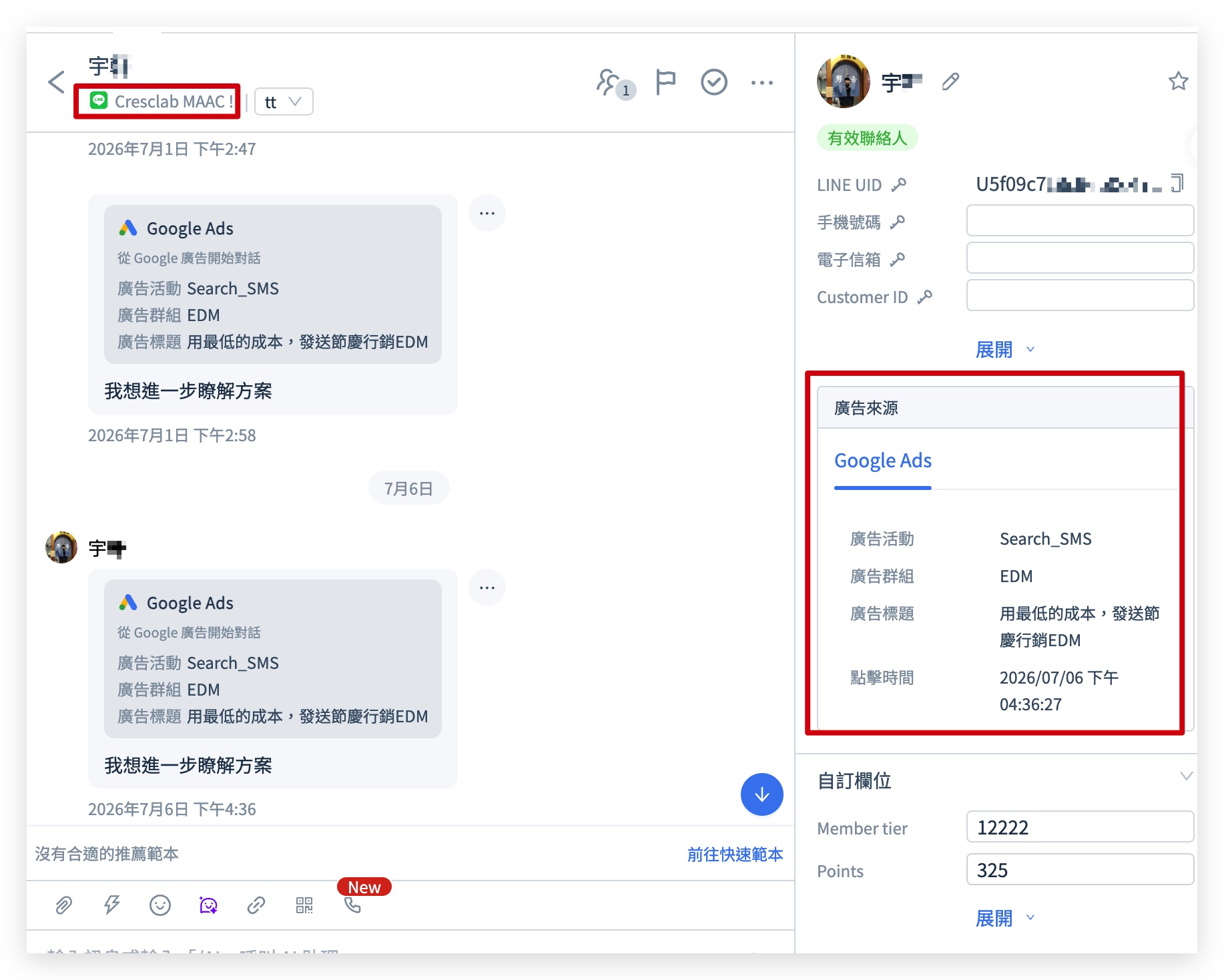1224x980 pixels.
Task: Click the Points field showing 325
Action: [x=1080, y=869]
